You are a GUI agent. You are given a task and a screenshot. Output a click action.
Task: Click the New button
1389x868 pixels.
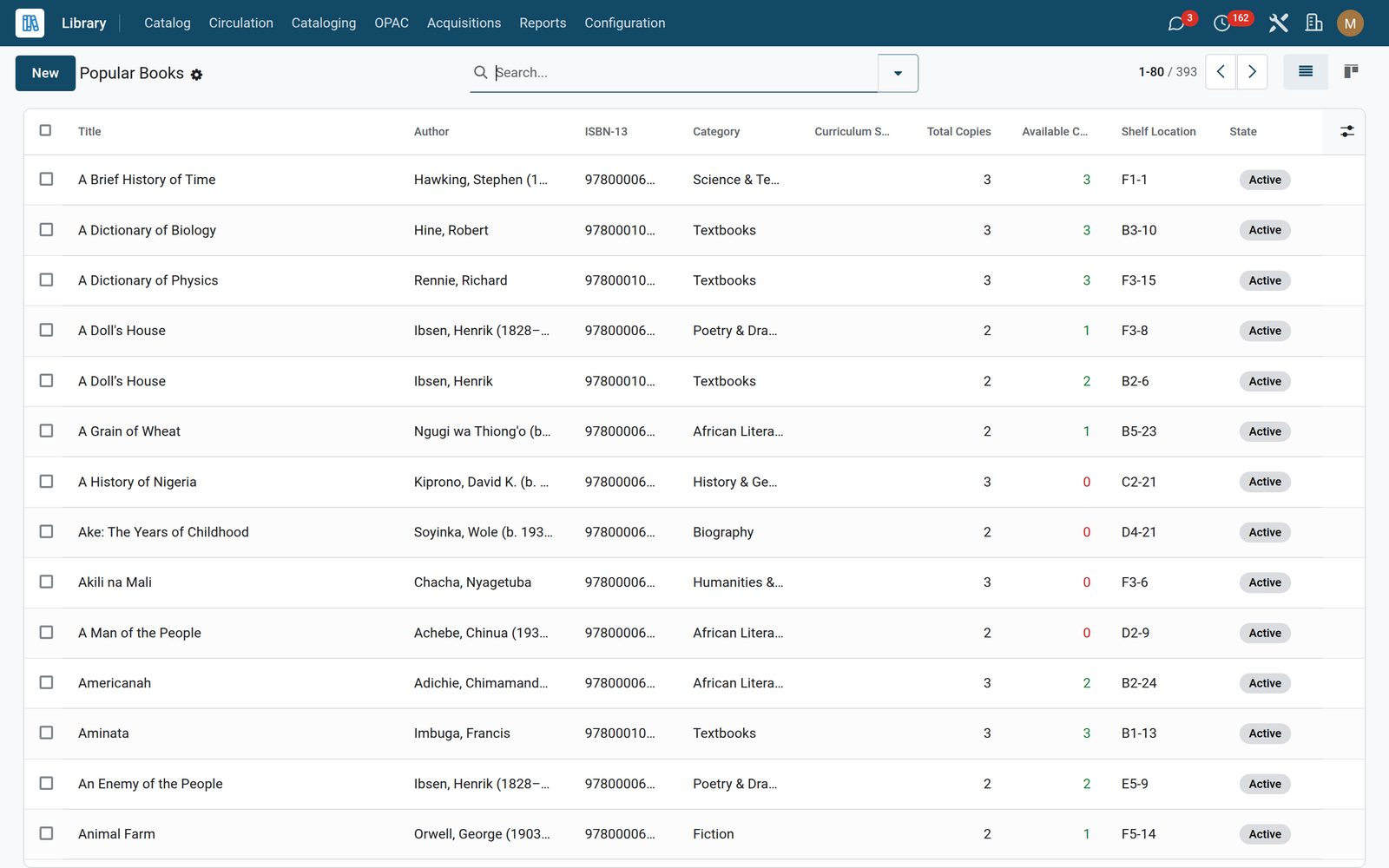point(45,73)
